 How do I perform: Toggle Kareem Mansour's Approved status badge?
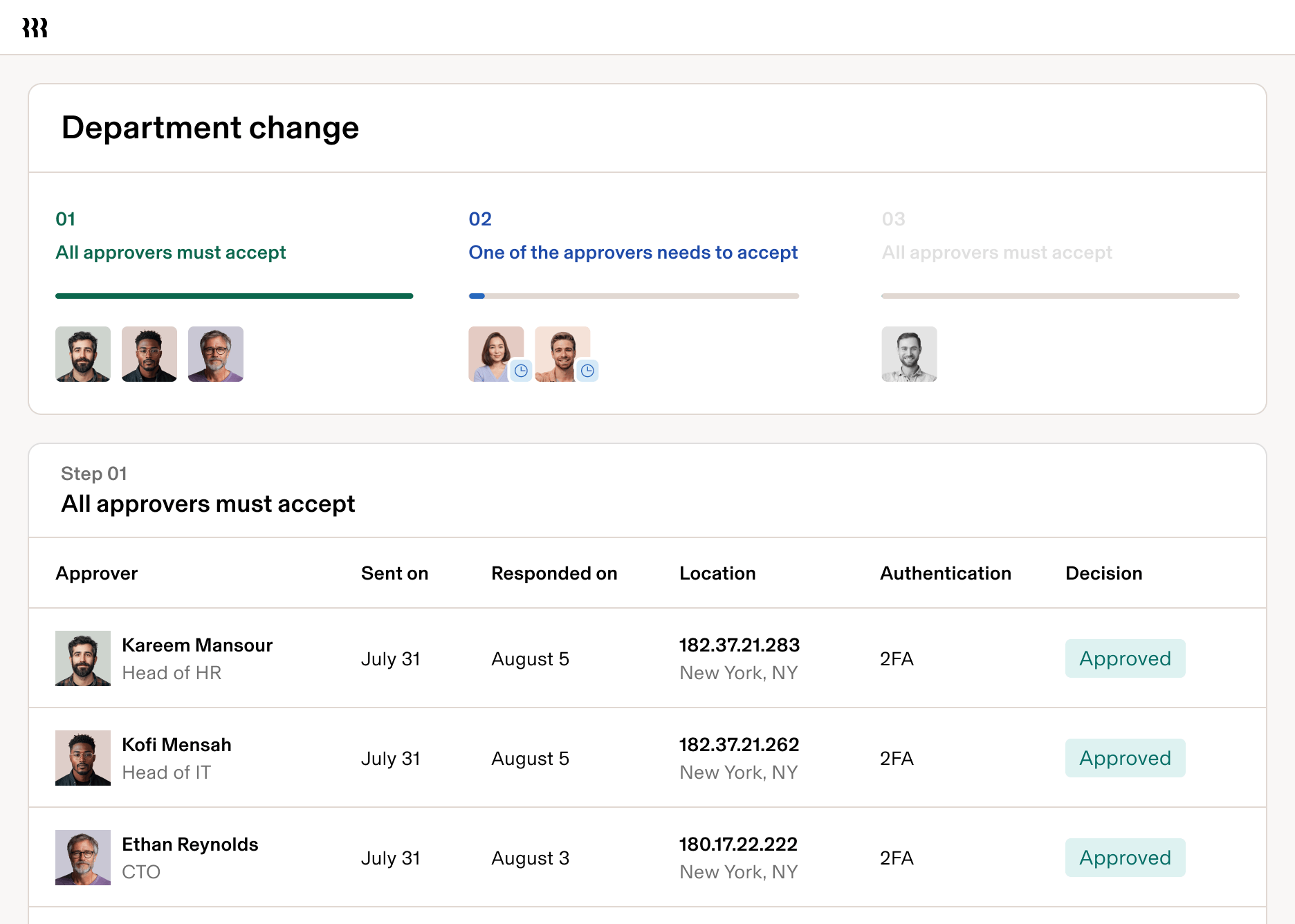coord(1125,658)
